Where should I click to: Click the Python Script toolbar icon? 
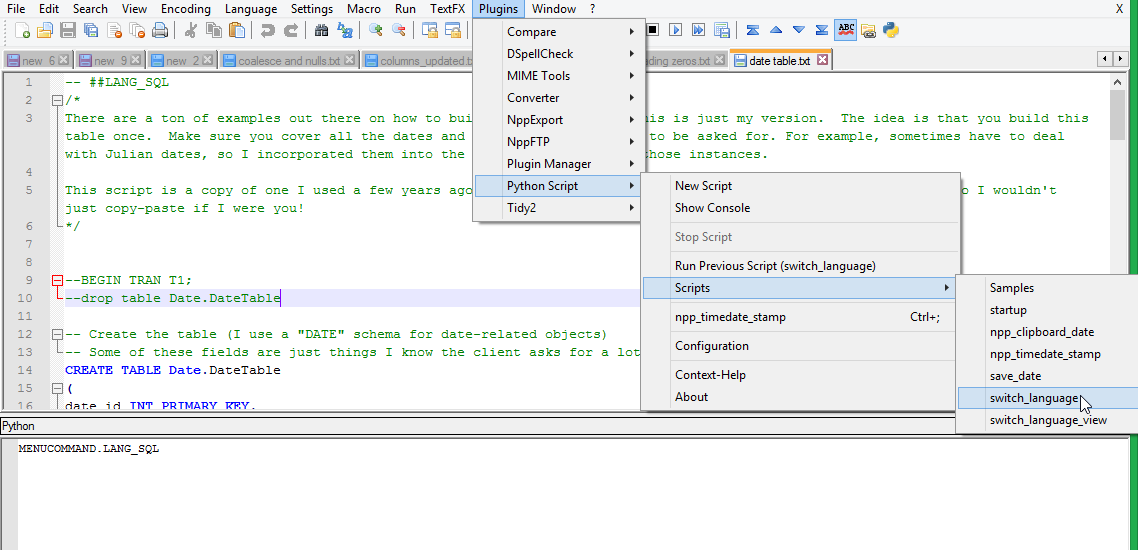891,30
